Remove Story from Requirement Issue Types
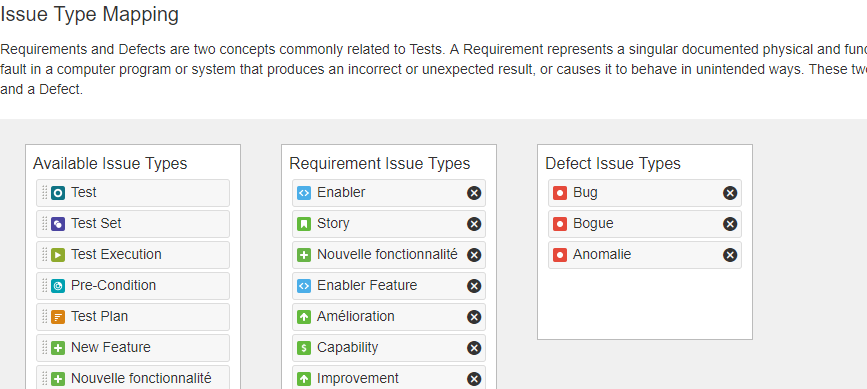The height and width of the screenshot is (389, 867). pyautogui.click(x=474, y=224)
